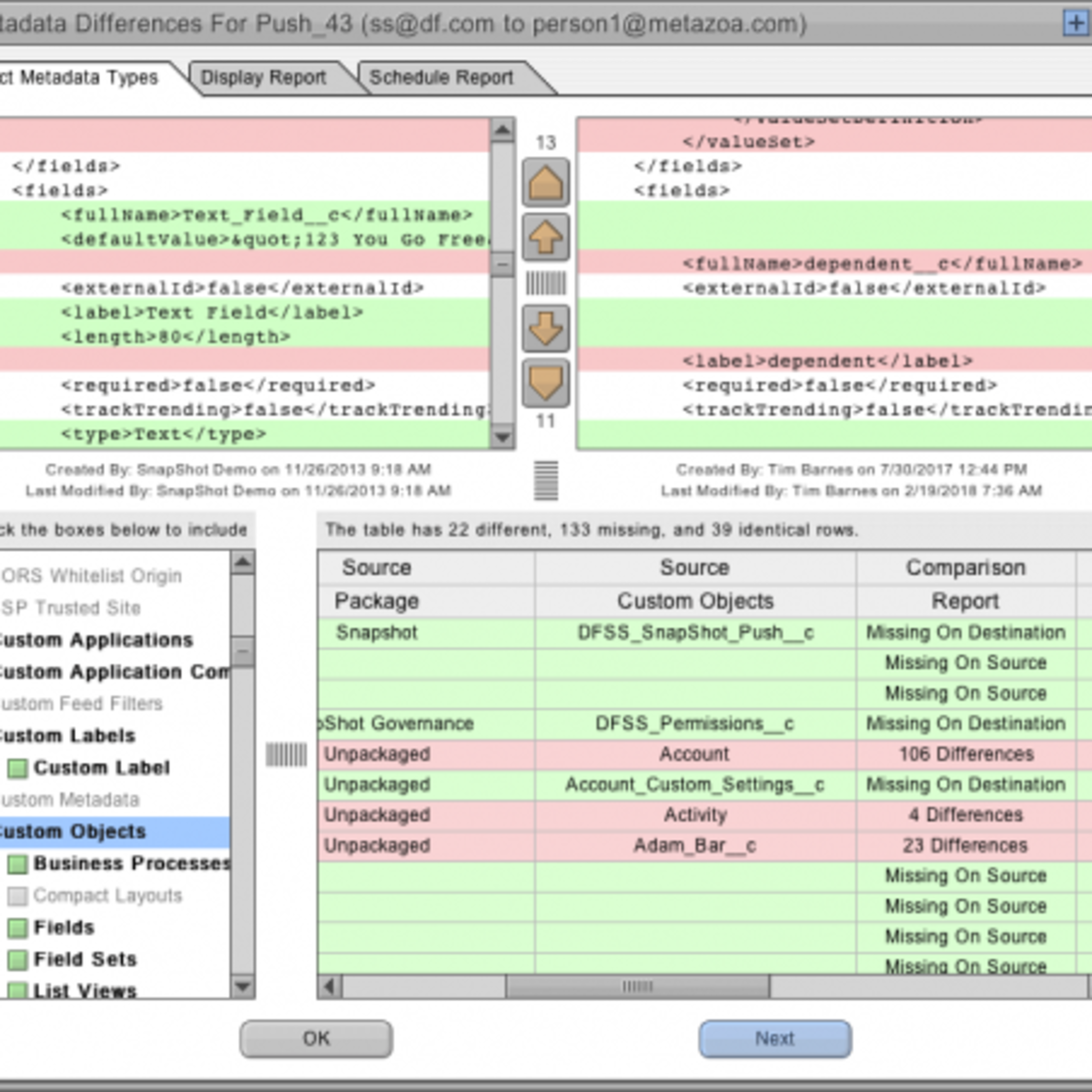
Task: Click the left XML pane scrollbar thumb
Action: 502,263
